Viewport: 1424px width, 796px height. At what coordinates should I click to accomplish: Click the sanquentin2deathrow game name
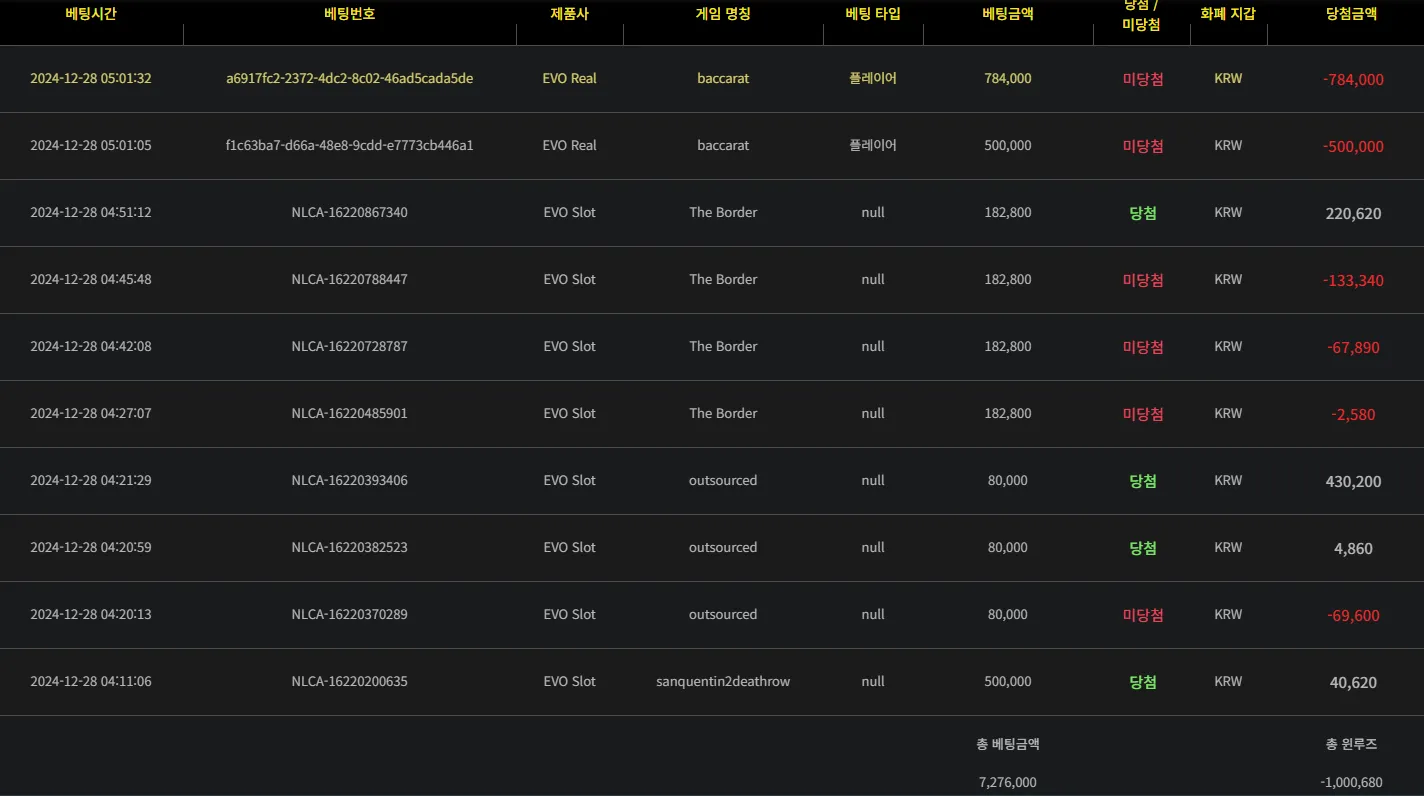click(x=723, y=681)
